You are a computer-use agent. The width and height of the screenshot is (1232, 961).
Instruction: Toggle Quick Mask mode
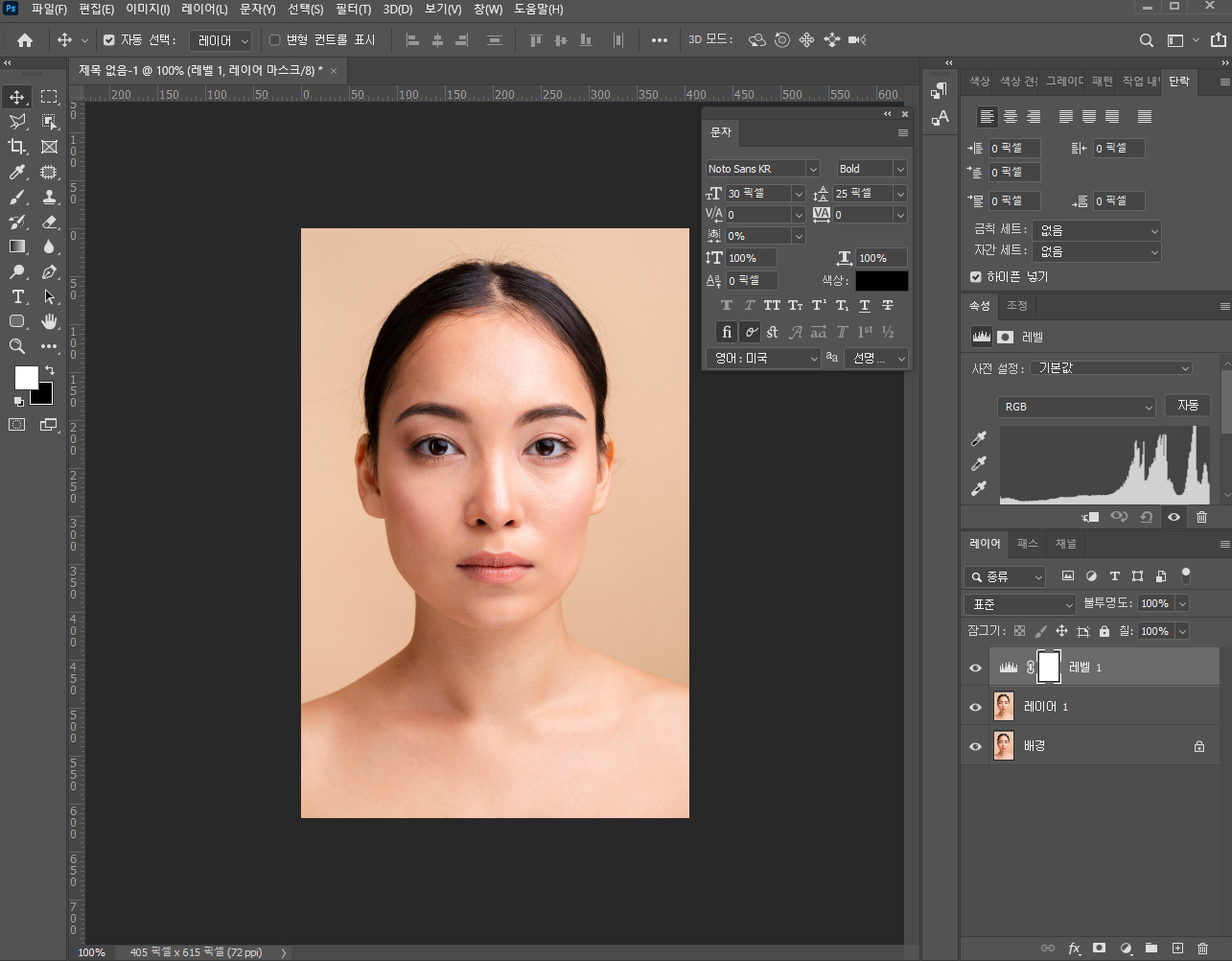[x=17, y=425]
